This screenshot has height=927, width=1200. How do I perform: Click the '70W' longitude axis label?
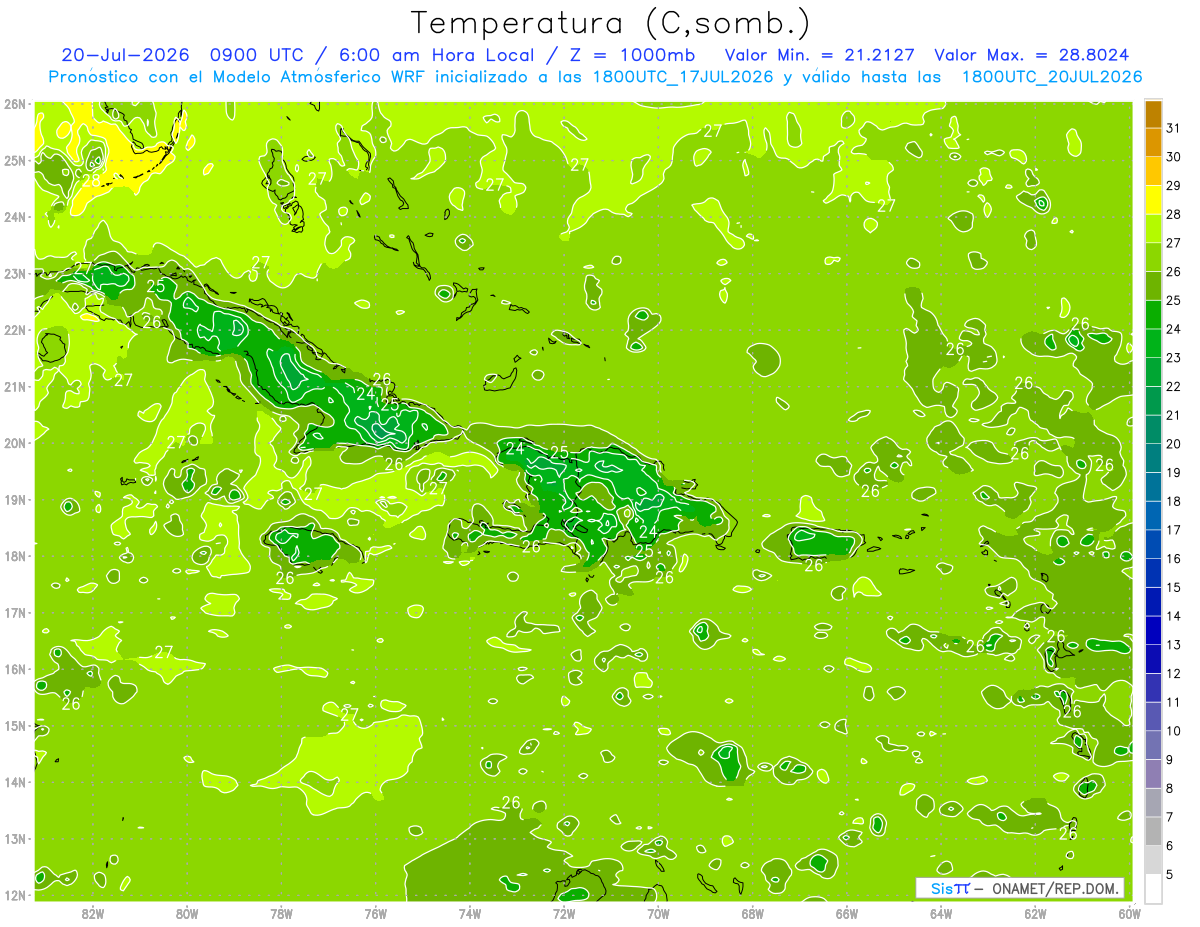(658, 912)
